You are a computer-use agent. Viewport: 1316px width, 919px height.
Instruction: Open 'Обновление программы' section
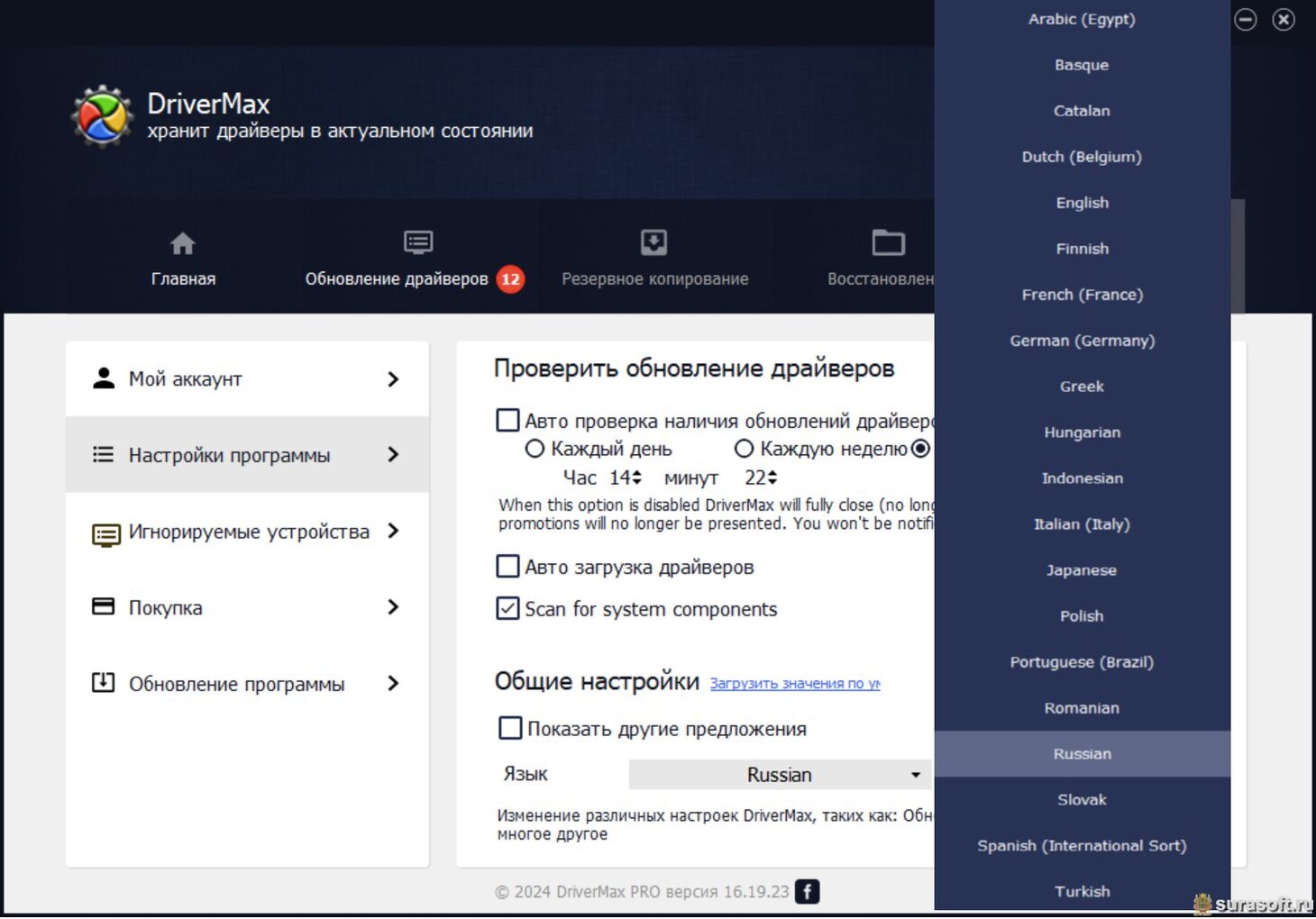point(247,683)
